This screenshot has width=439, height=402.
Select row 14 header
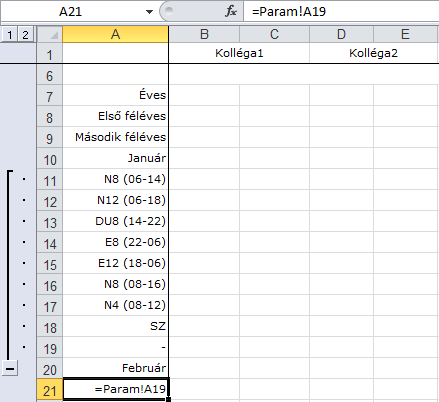[50, 243]
